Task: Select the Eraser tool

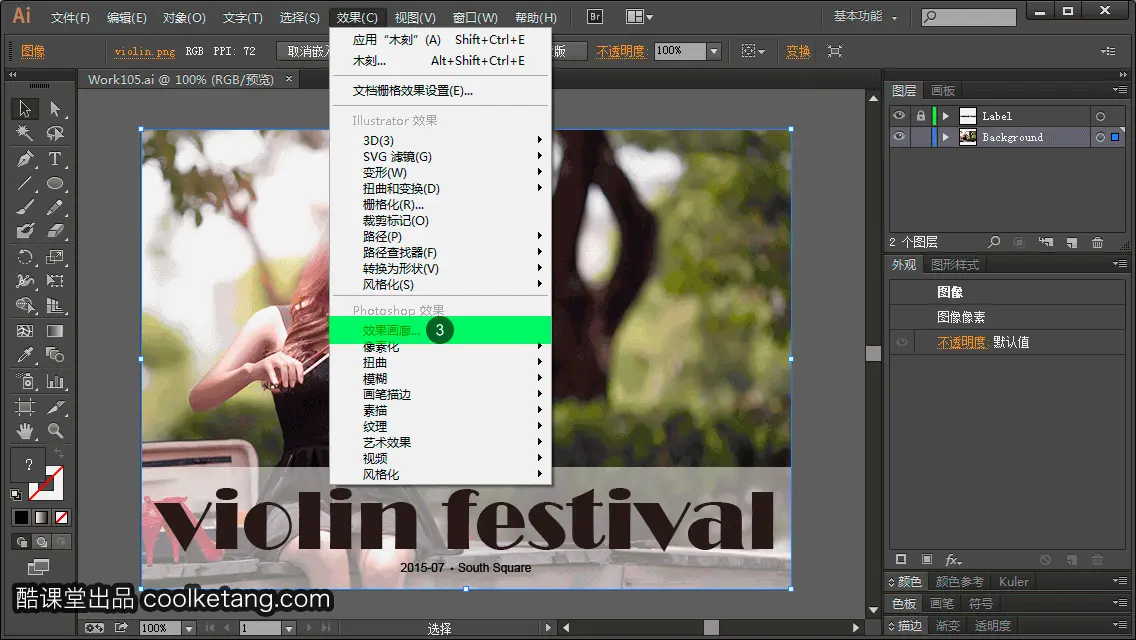Action: pos(55,231)
